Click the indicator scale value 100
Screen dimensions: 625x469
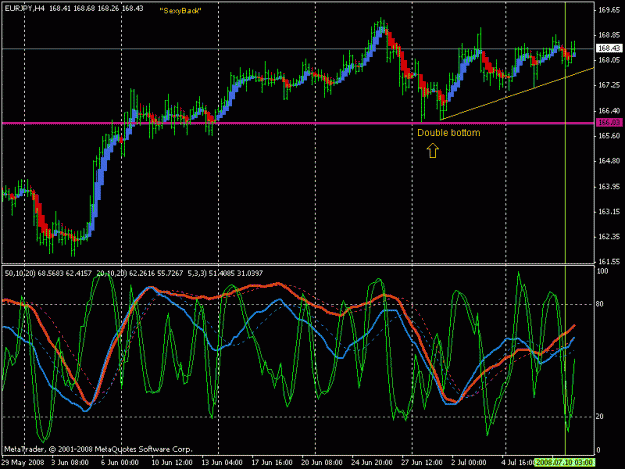603,271
